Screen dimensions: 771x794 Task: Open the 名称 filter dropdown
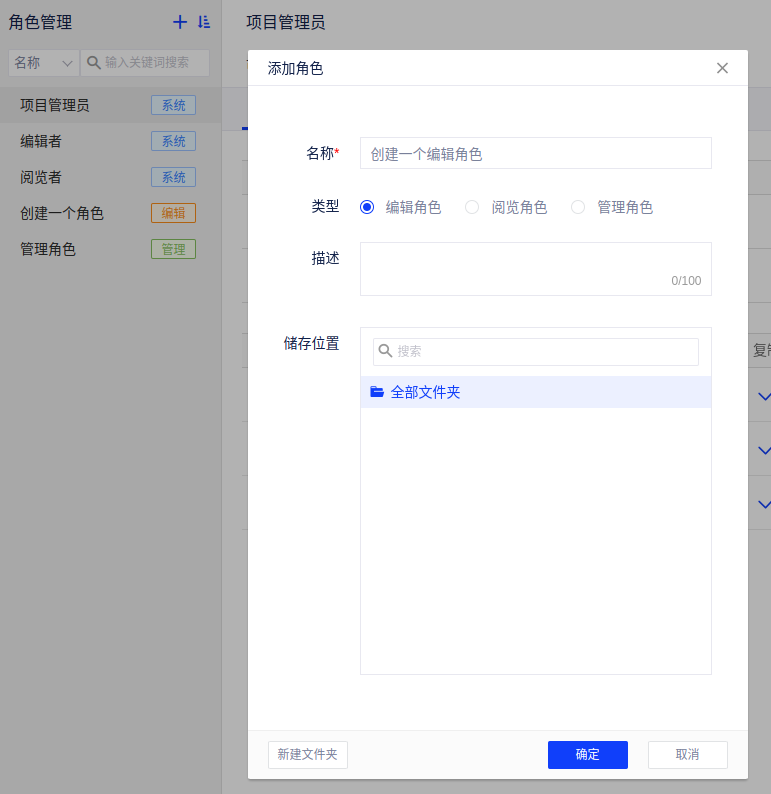[43, 62]
